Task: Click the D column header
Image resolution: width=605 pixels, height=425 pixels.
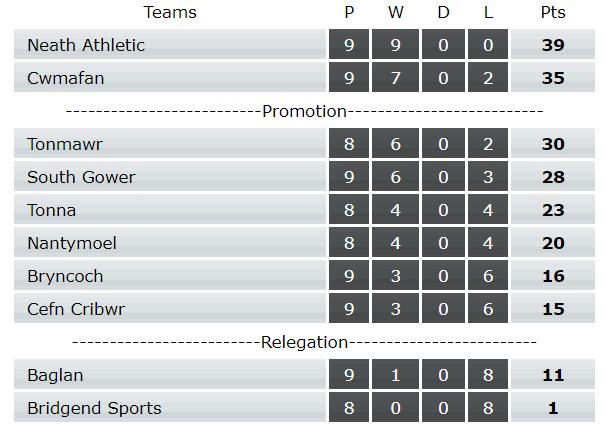Action: (443, 12)
